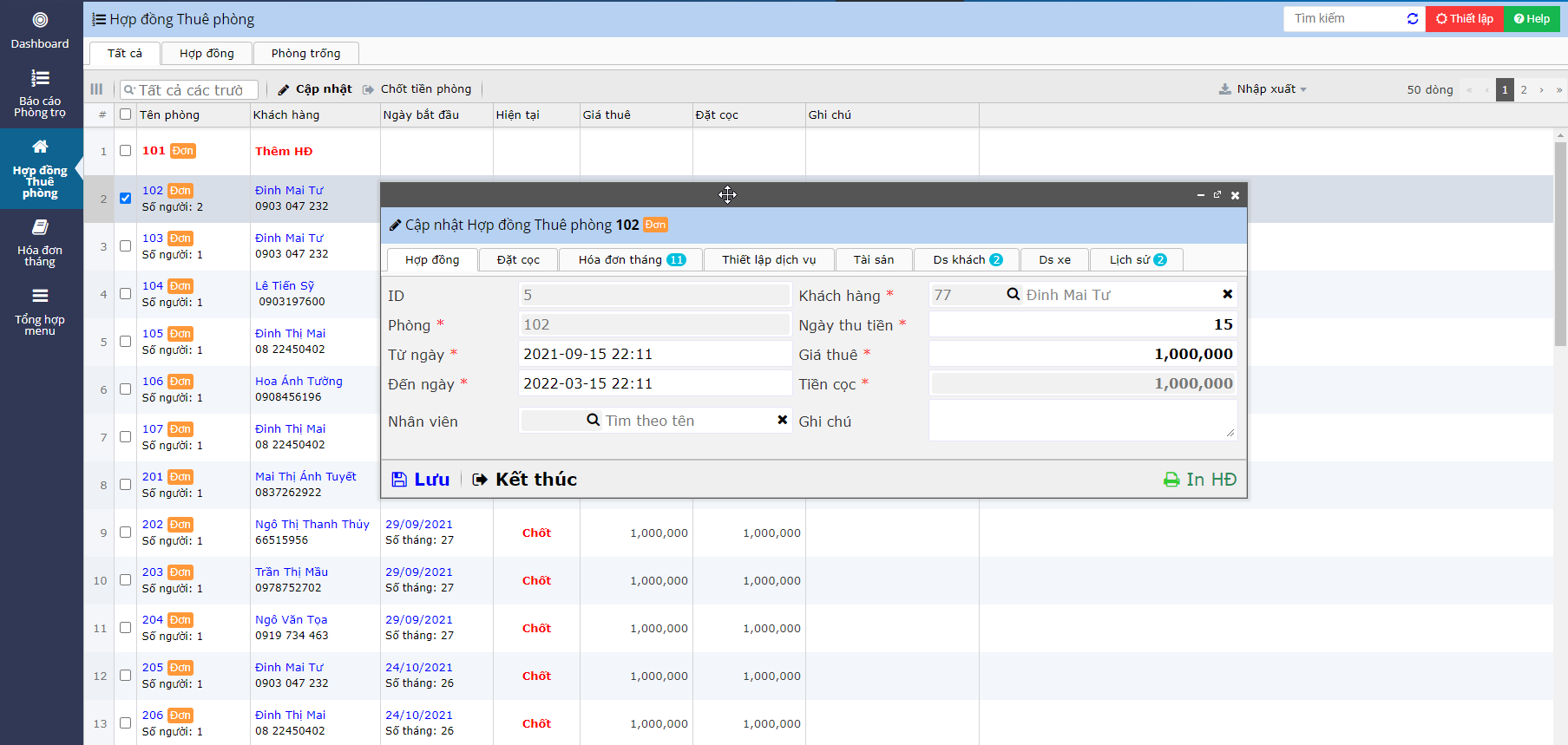Click the column settings icon in toolbar
The height and width of the screenshot is (745, 1568).
pos(96,89)
